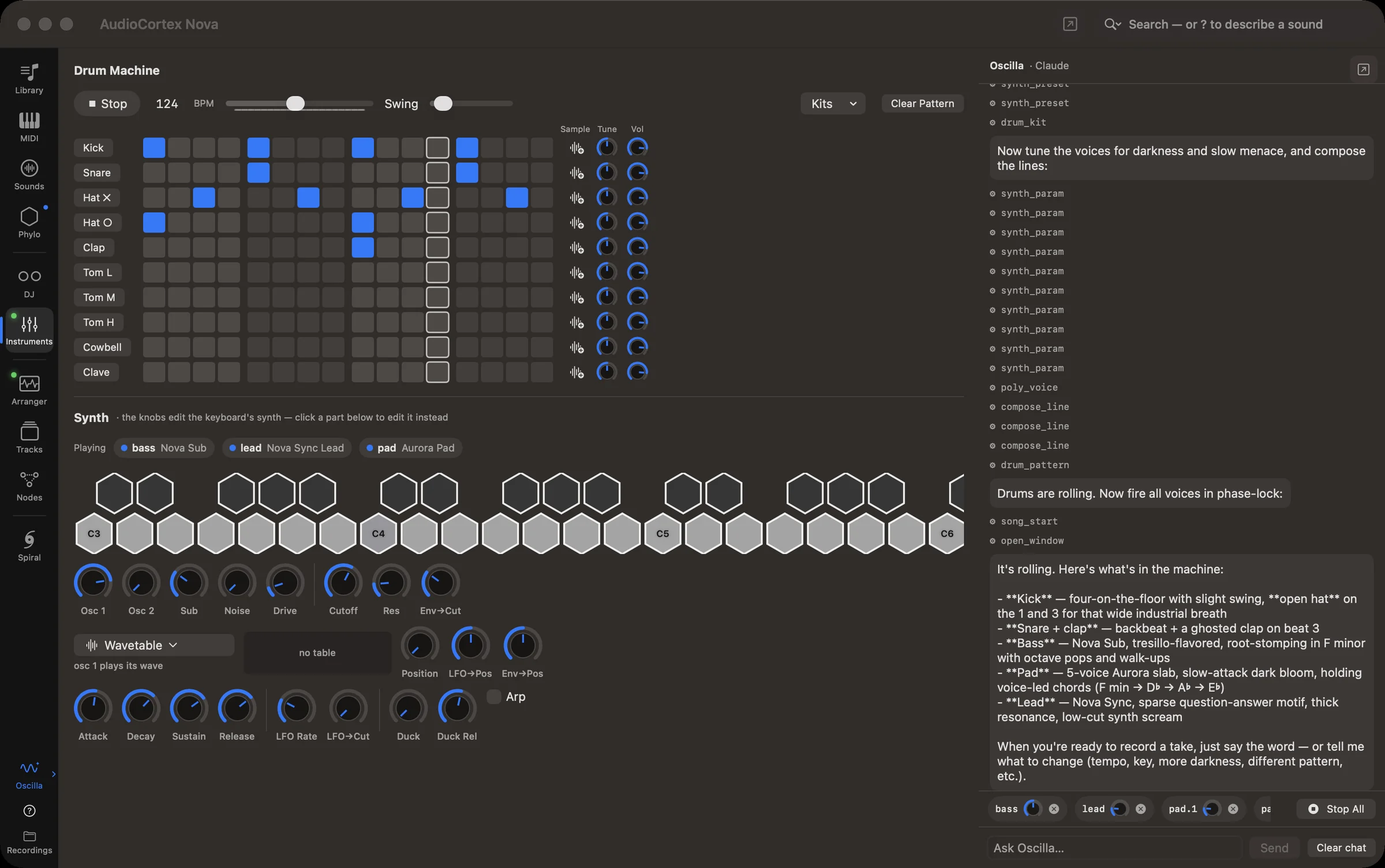Stop the drum machine playback
This screenshot has height=868, width=1385.
tap(107, 103)
